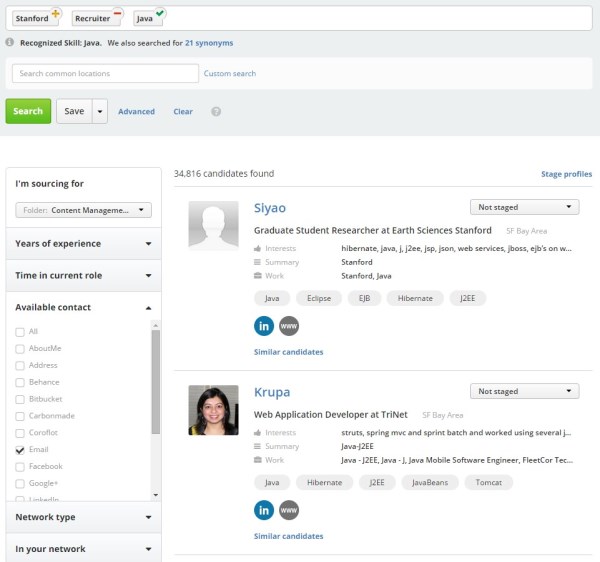Click the Eclipse skill tag on Siyao
Screen dimensions: 600x562
[x=319, y=298]
